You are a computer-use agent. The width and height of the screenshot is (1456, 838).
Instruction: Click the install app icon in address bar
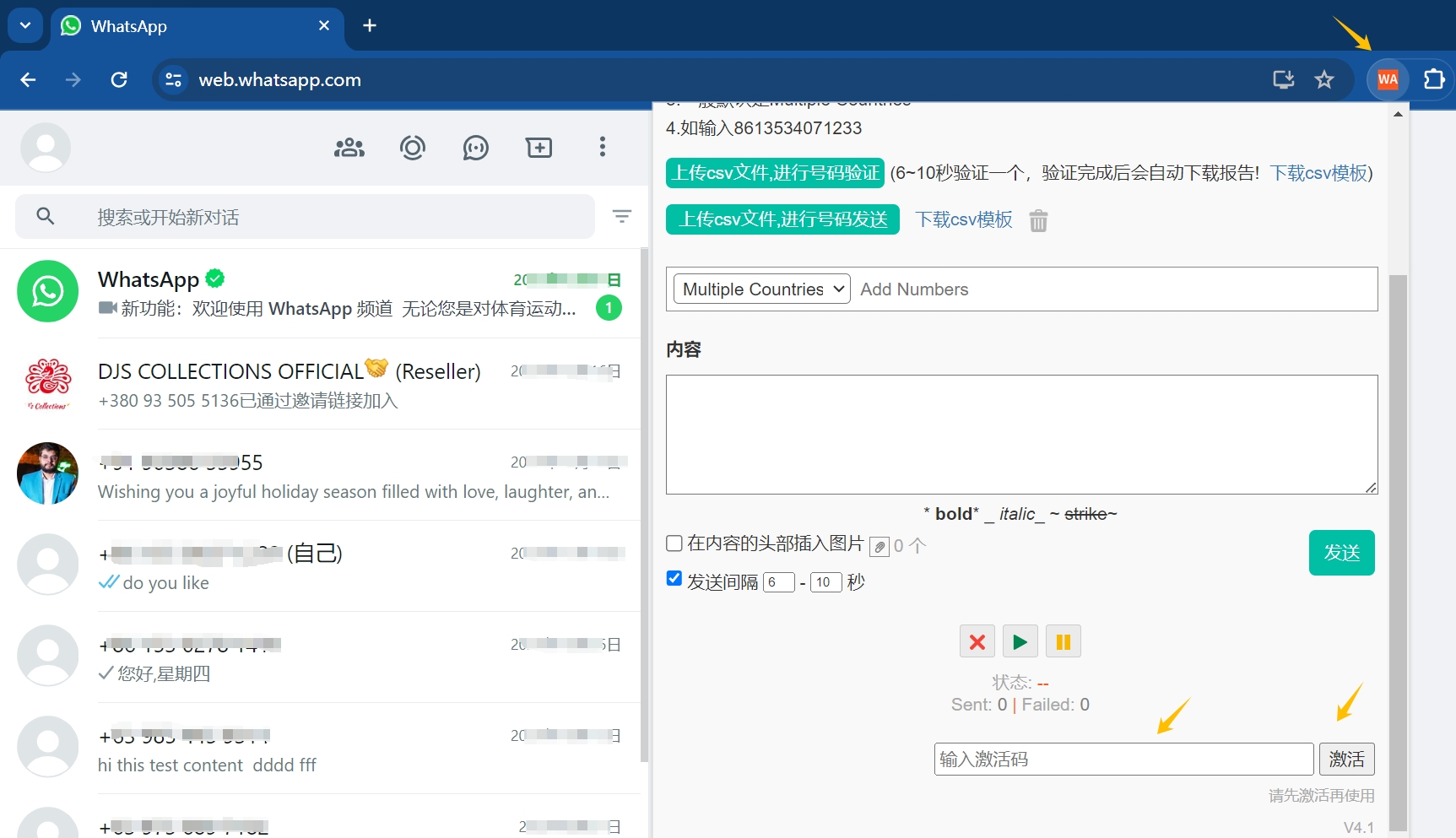click(1283, 79)
